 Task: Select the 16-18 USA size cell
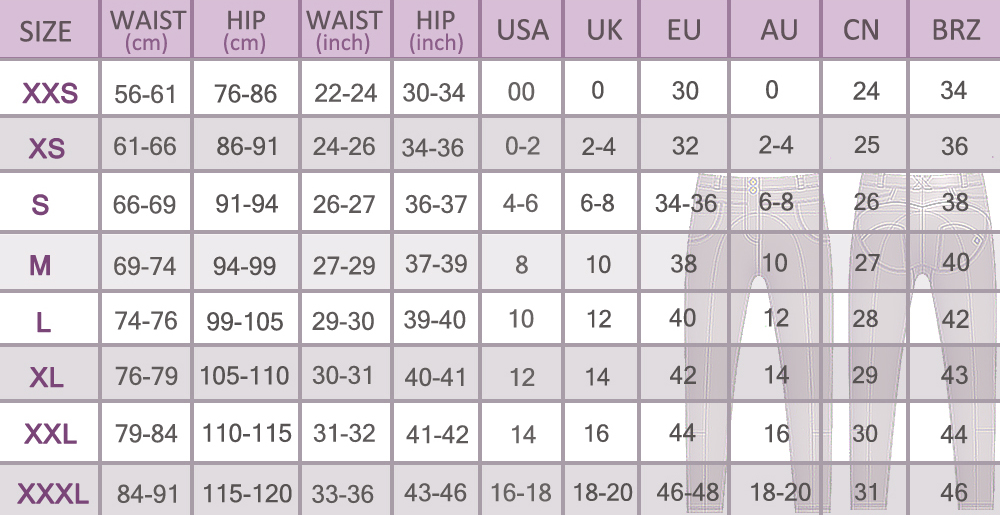521,492
